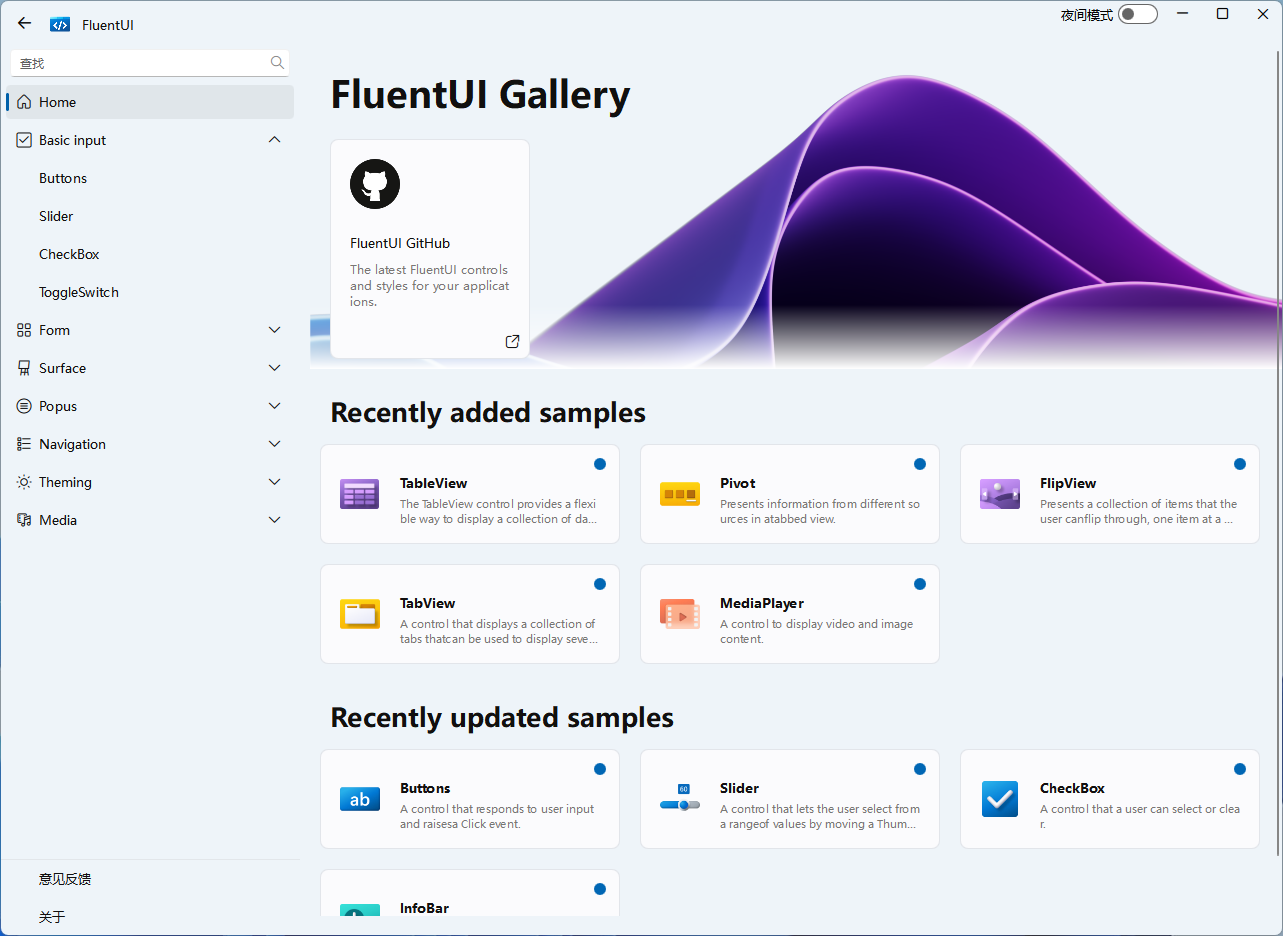1283x936 pixels.
Task: Click the 'Recently updated samples' heading
Action: click(502, 717)
